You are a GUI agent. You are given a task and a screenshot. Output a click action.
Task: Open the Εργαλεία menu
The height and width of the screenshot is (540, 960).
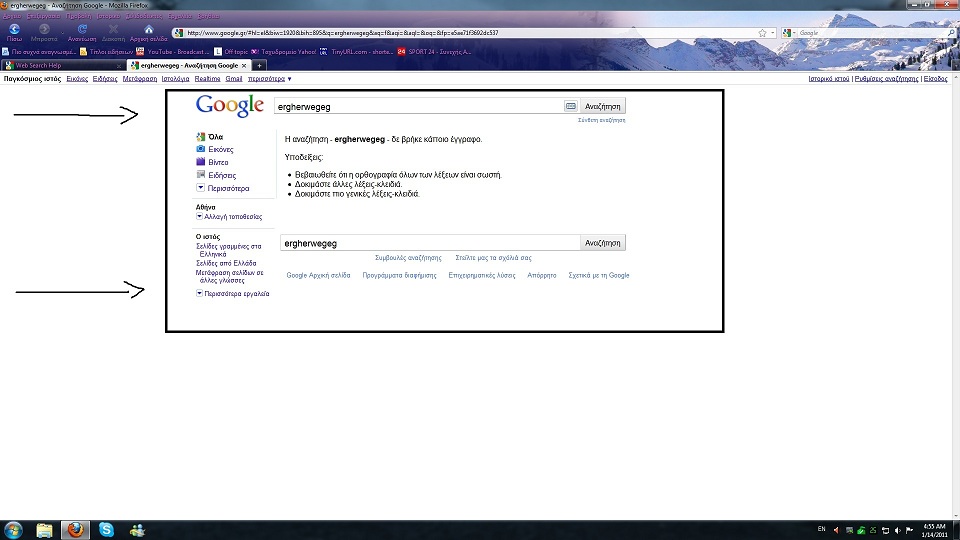(x=180, y=17)
